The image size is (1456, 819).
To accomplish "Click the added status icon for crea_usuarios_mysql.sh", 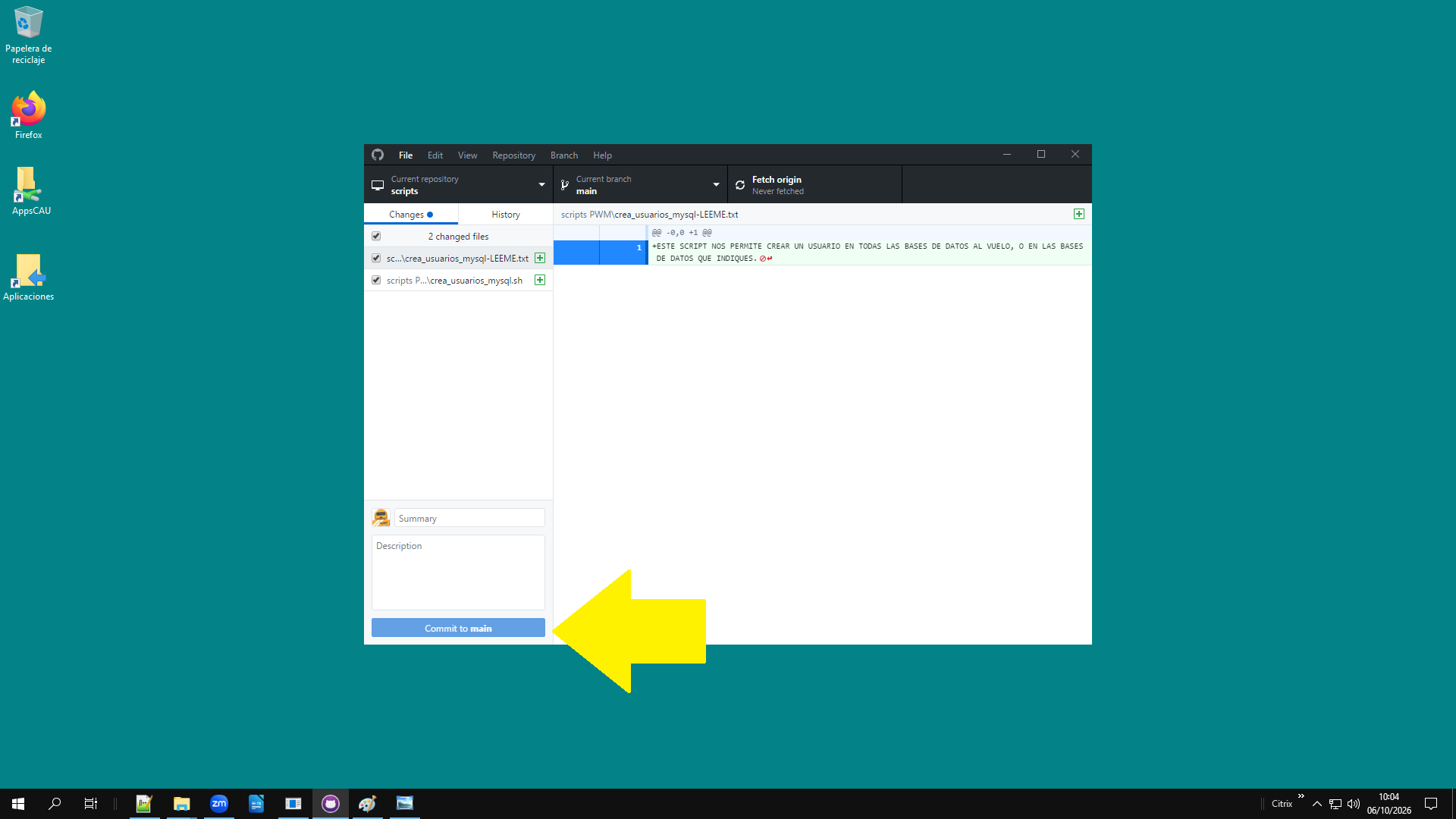I will (x=540, y=281).
